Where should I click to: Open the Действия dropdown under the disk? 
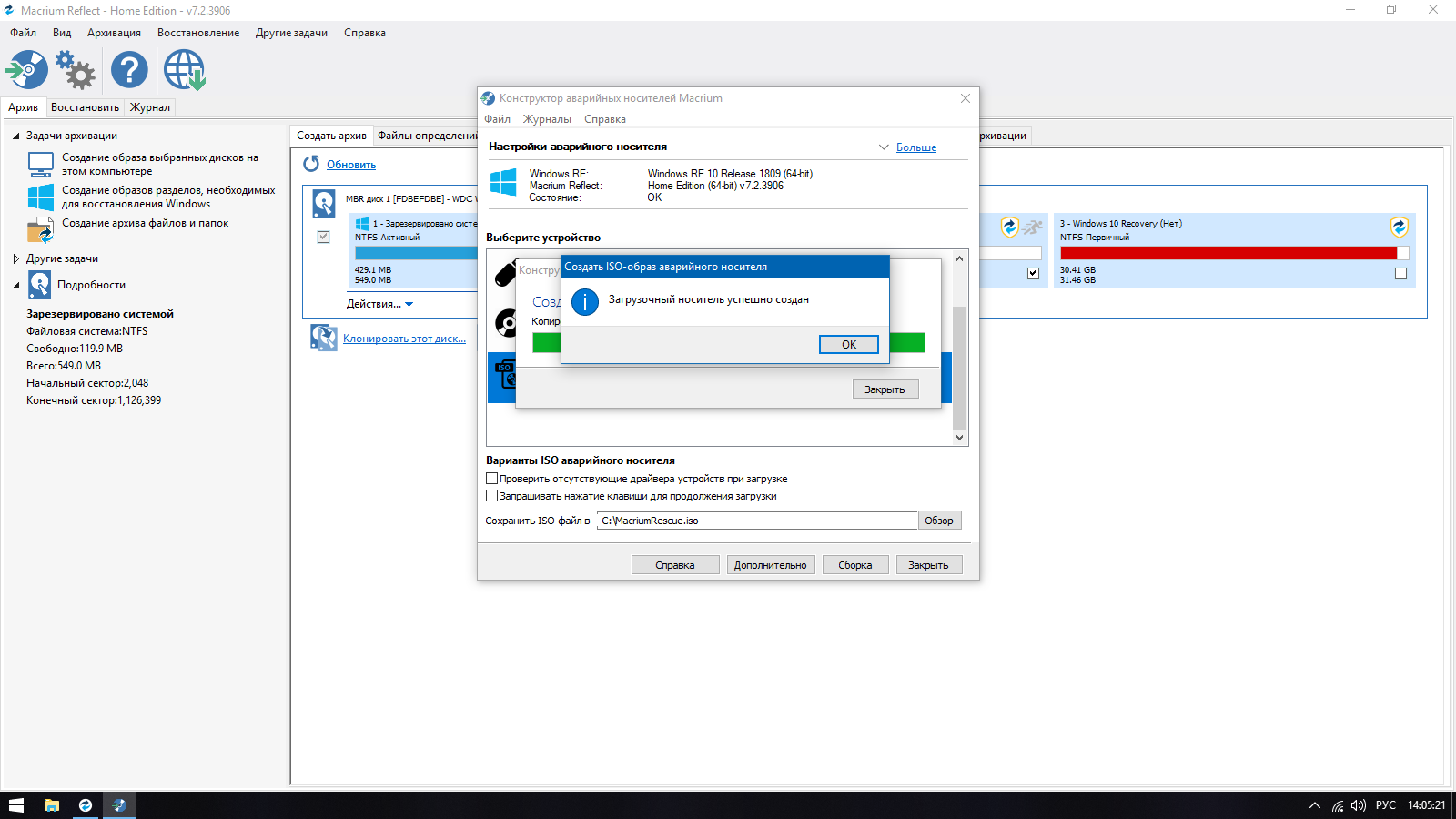click(x=379, y=304)
